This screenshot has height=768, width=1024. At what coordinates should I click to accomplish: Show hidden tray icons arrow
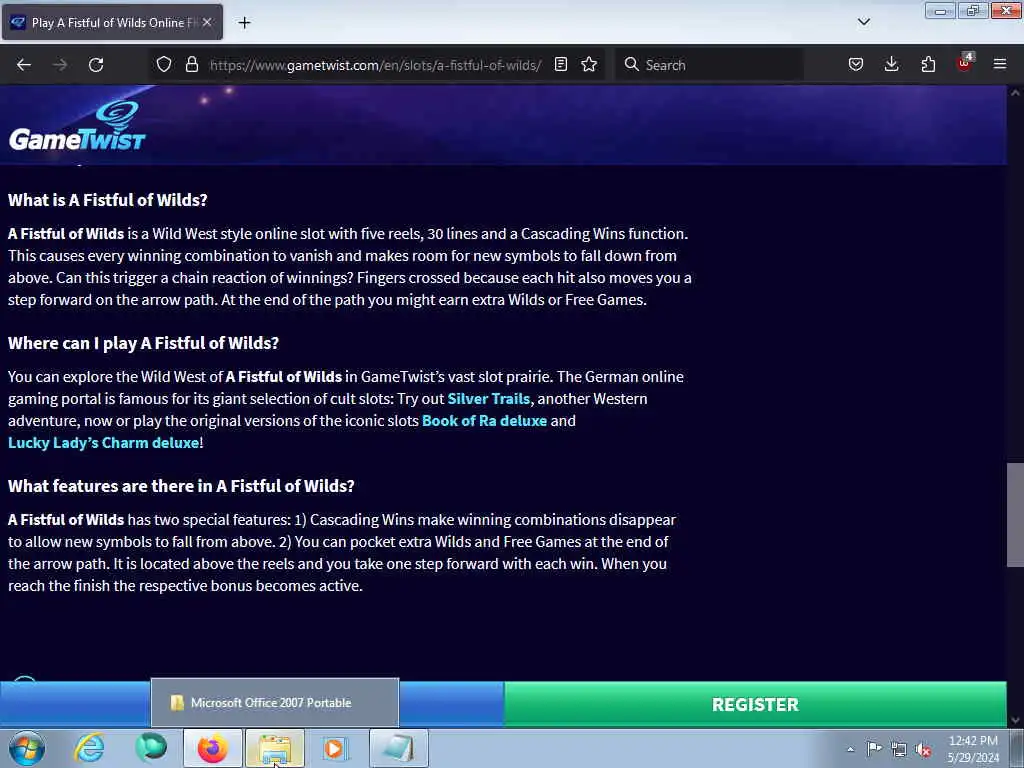850,749
